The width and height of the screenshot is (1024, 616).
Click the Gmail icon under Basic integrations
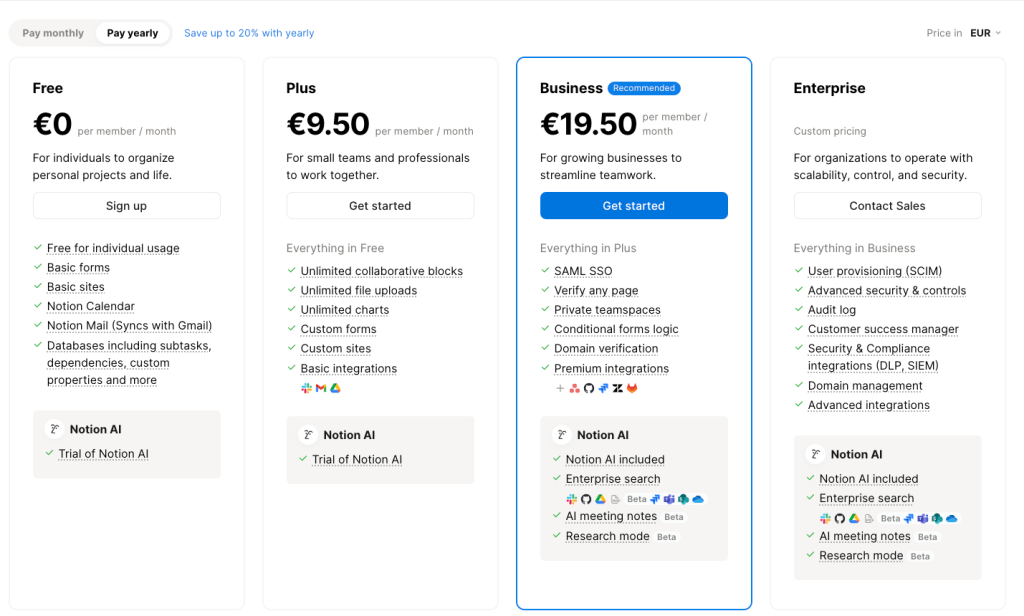321,388
